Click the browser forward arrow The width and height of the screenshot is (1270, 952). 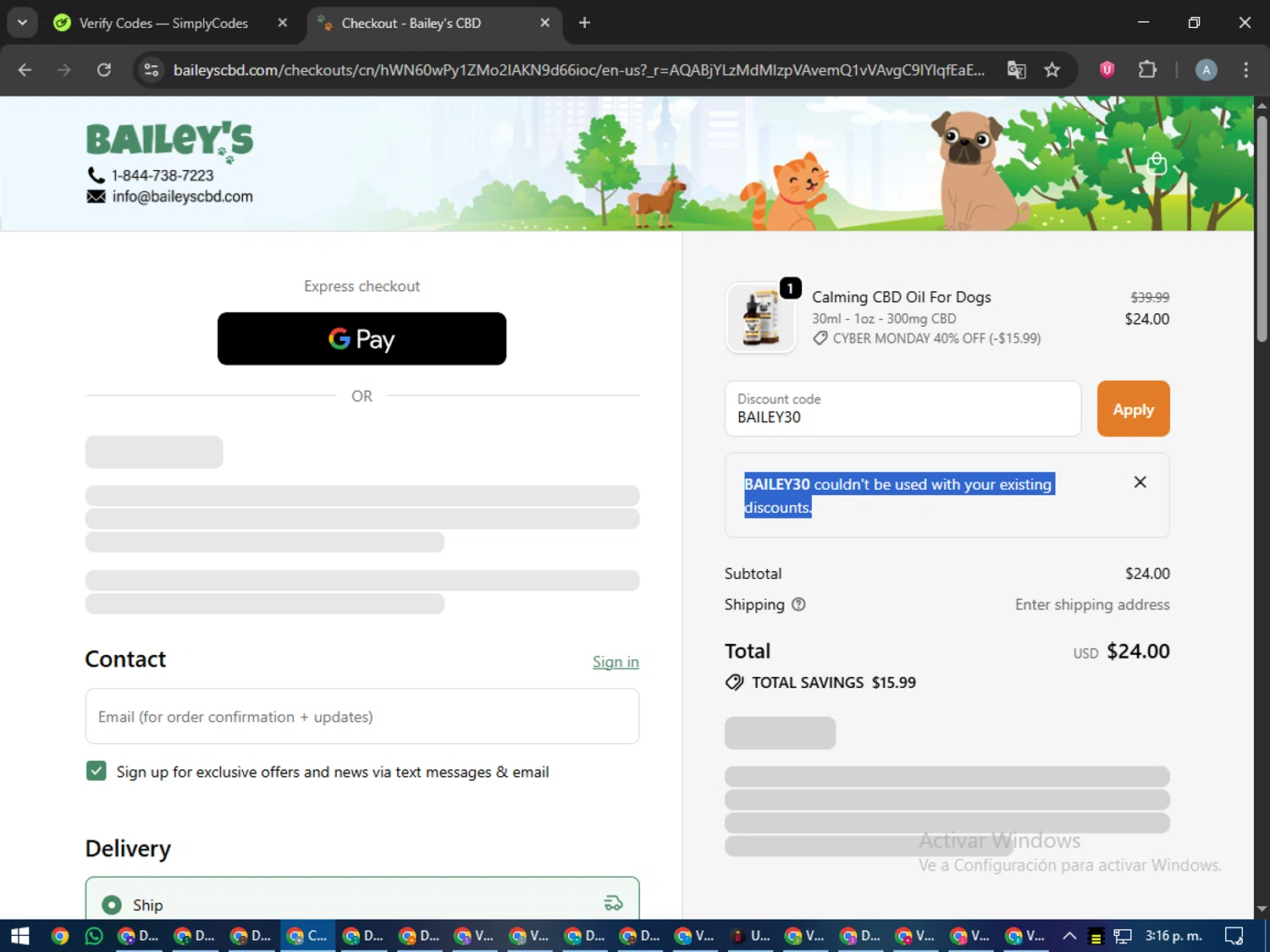[64, 70]
